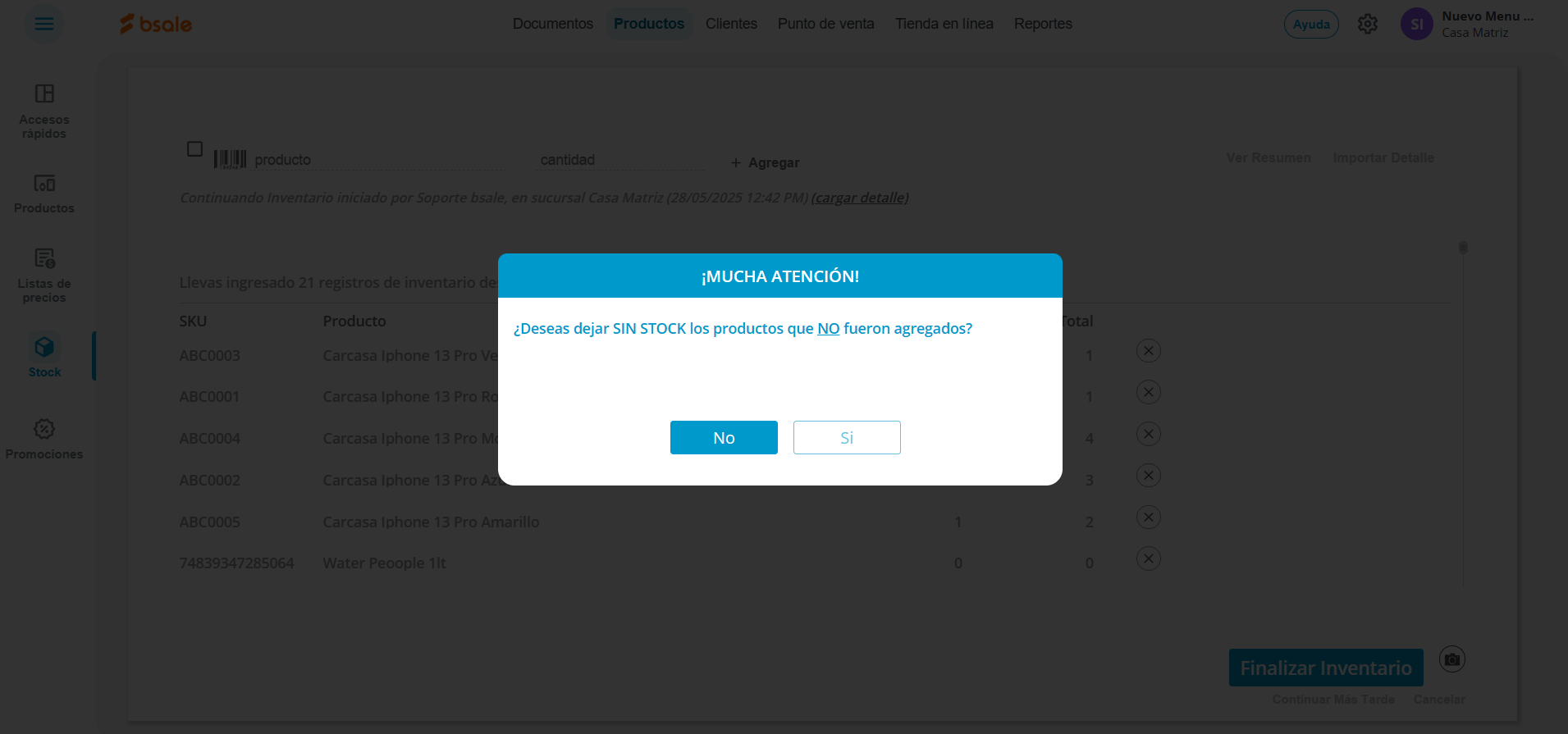Open the hamburger menu icon
This screenshot has width=1568, height=734.
(44, 24)
